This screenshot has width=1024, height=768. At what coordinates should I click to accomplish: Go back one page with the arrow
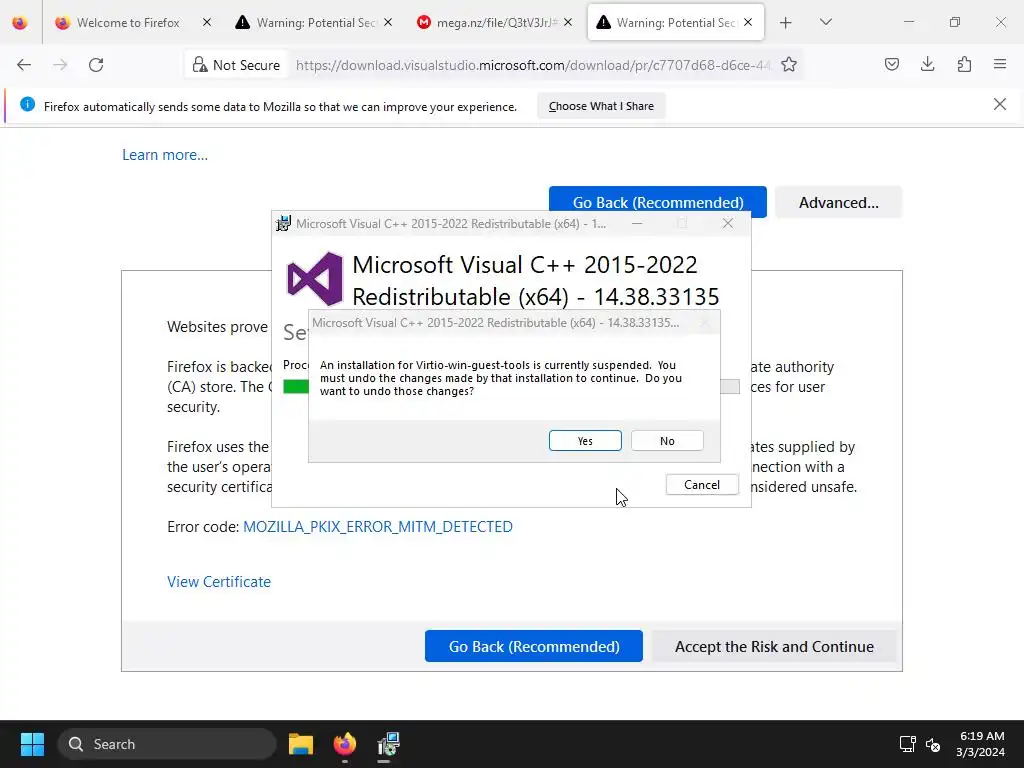click(24, 65)
